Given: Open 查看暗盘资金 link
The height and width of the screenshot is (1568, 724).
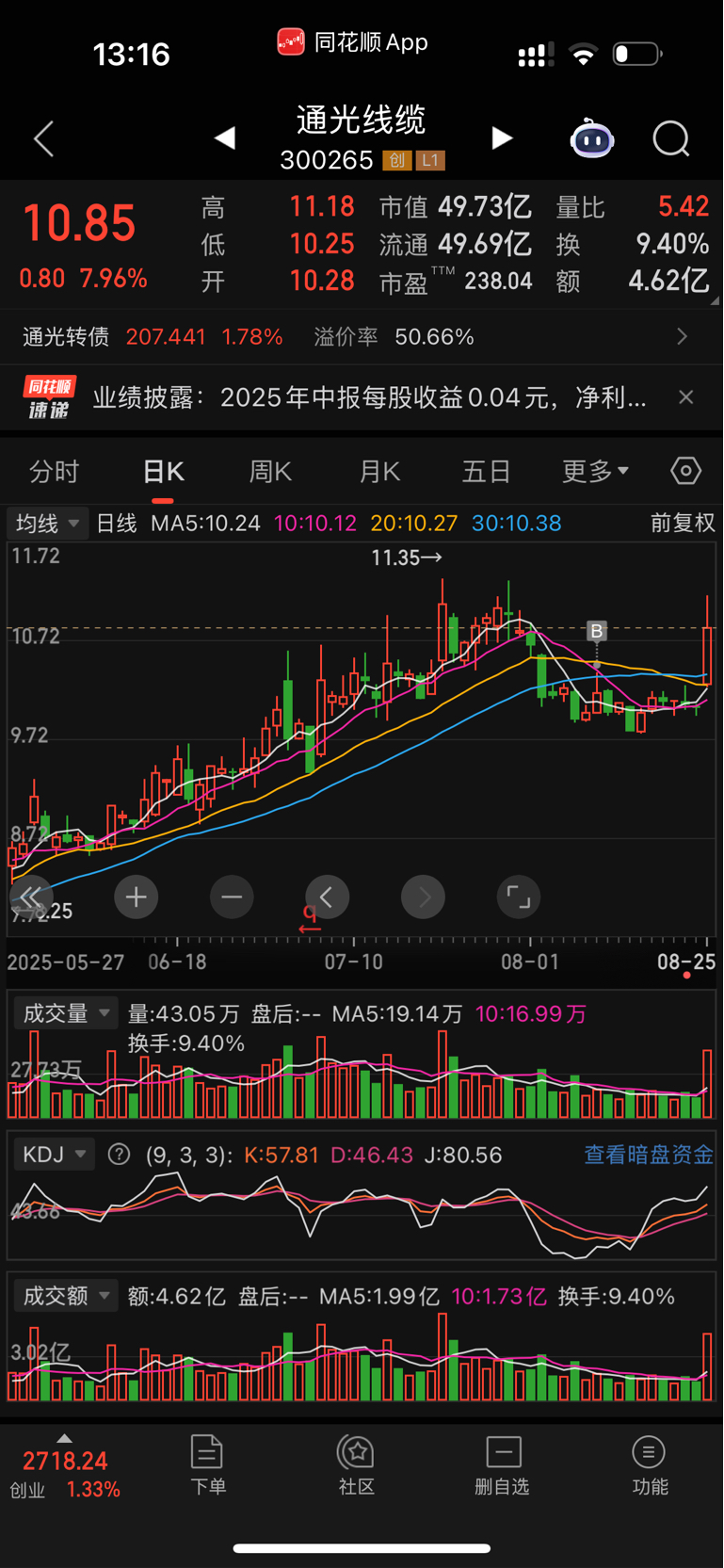Looking at the screenshot, I should [x=649, y=1155].
